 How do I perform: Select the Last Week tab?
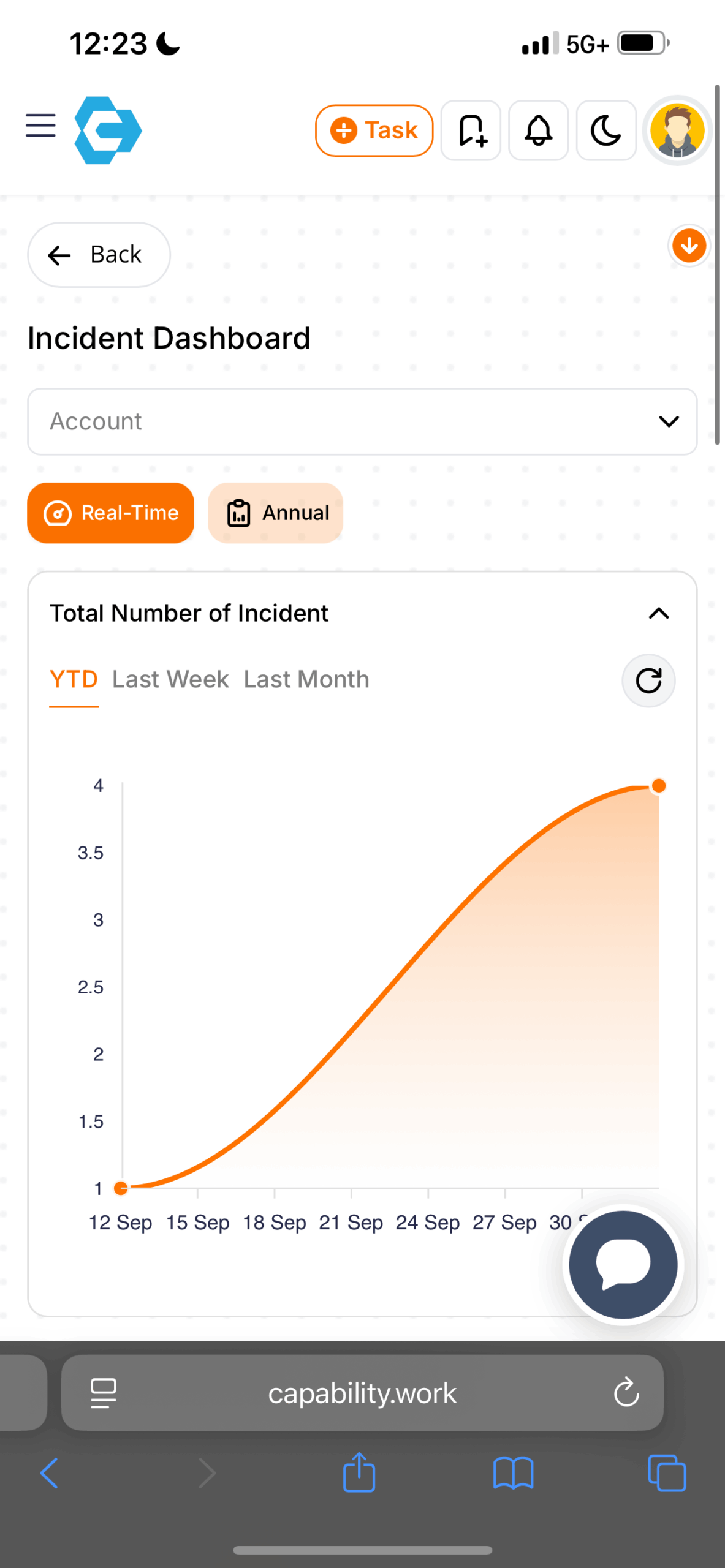170,679
